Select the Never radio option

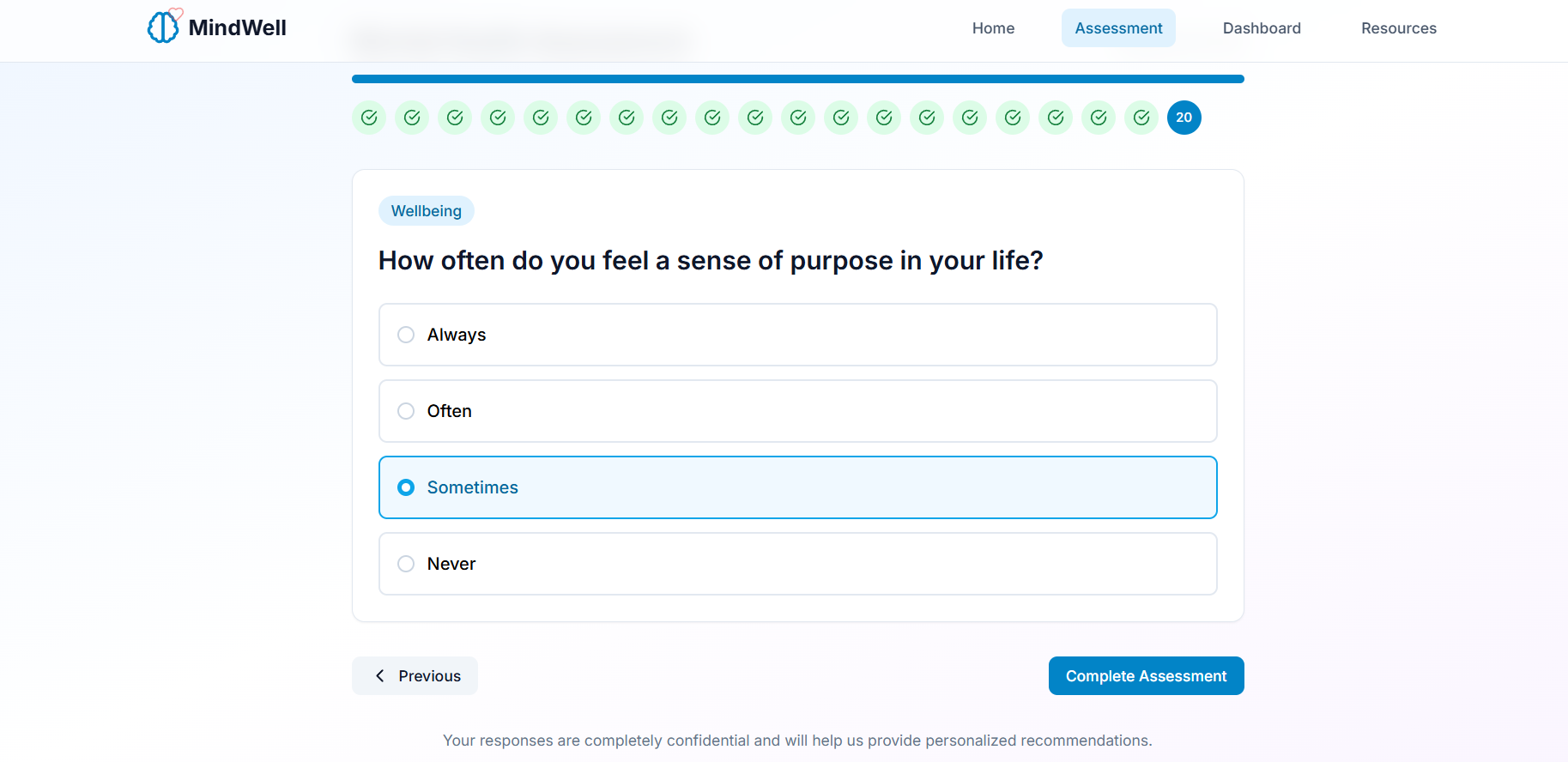click(406, 564)
